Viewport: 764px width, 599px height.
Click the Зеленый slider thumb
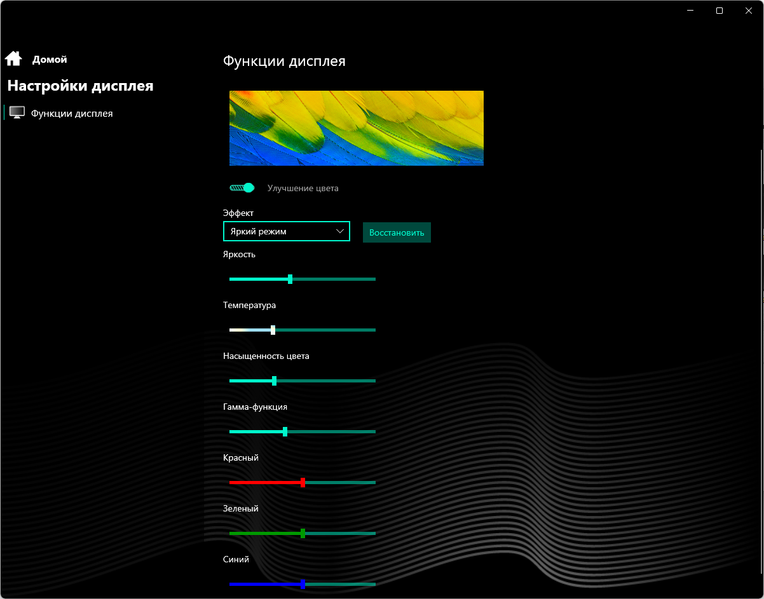(303, 533)
